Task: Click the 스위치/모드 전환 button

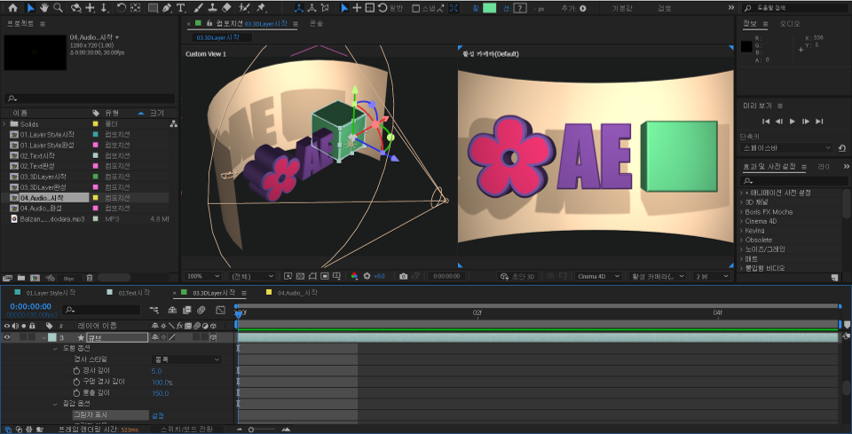Action: (x=187, y=429)
